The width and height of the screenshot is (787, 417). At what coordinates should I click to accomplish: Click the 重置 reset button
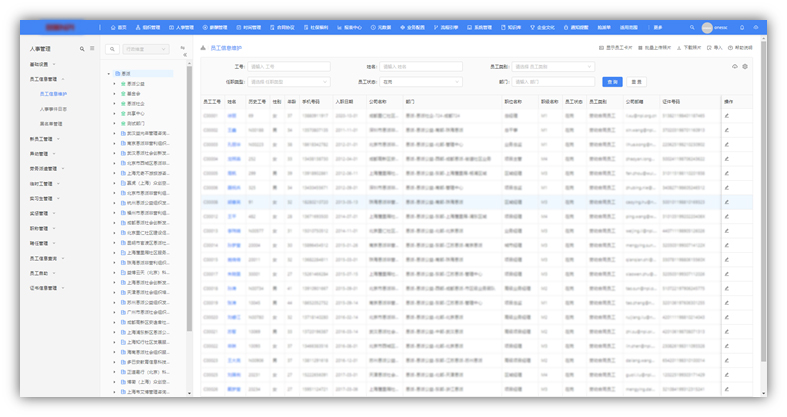tap(636, 82)
